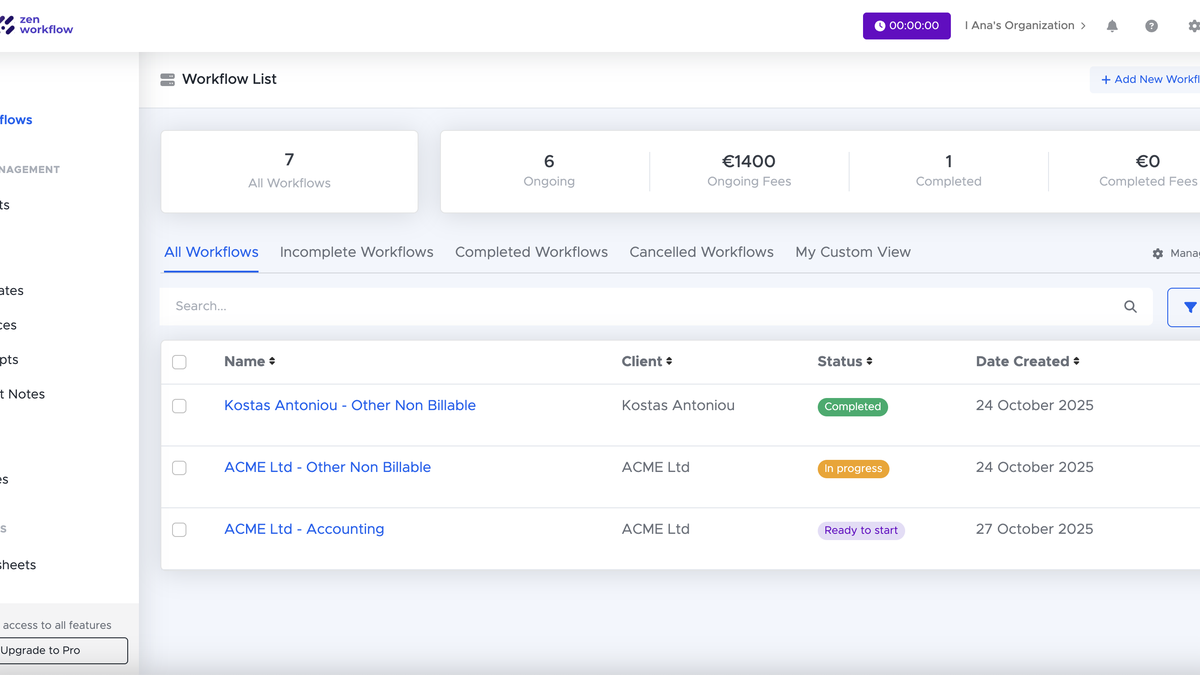Open the settings gear icon in header

[1193, 26]
